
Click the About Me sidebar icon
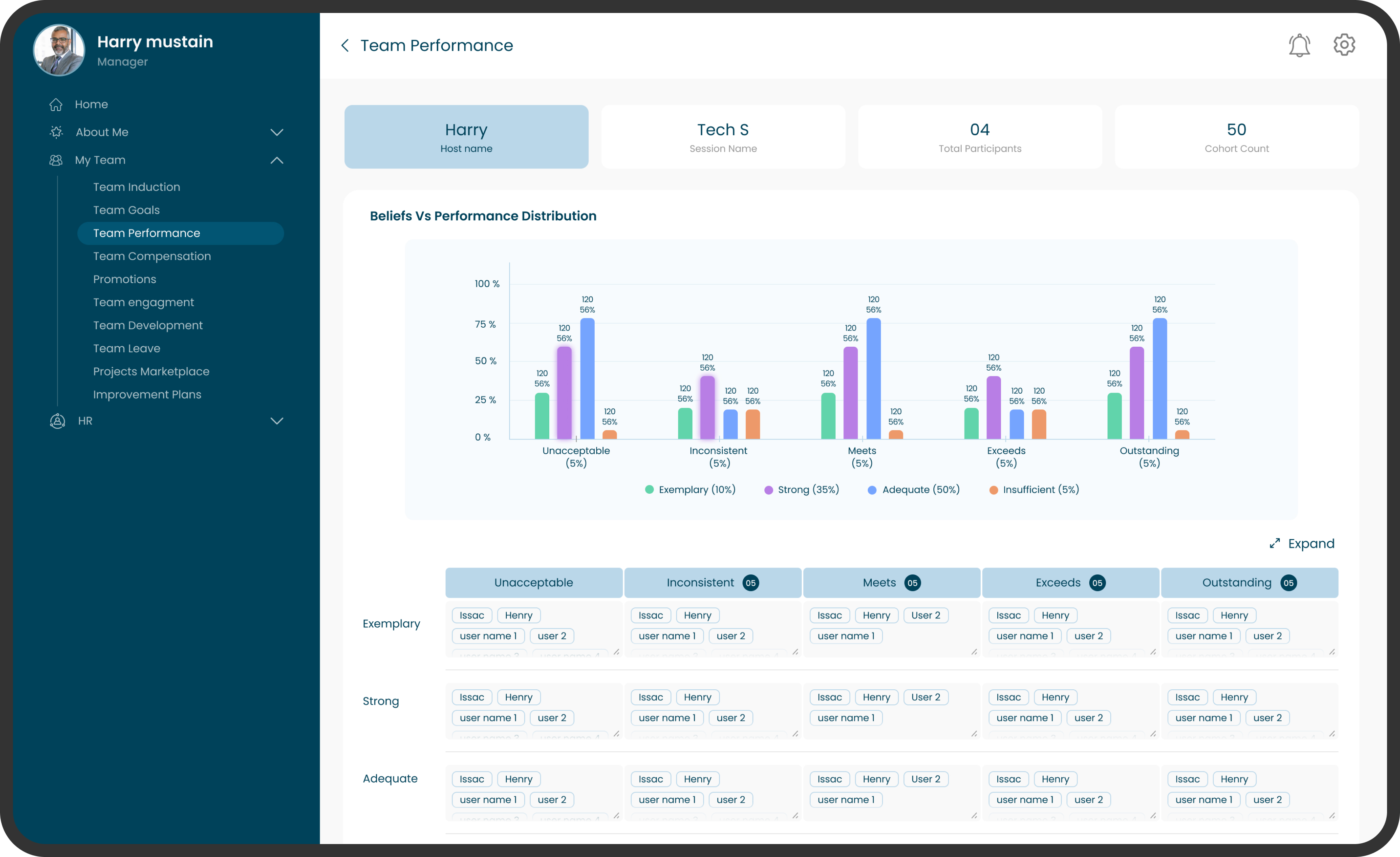tap(55, 132)
